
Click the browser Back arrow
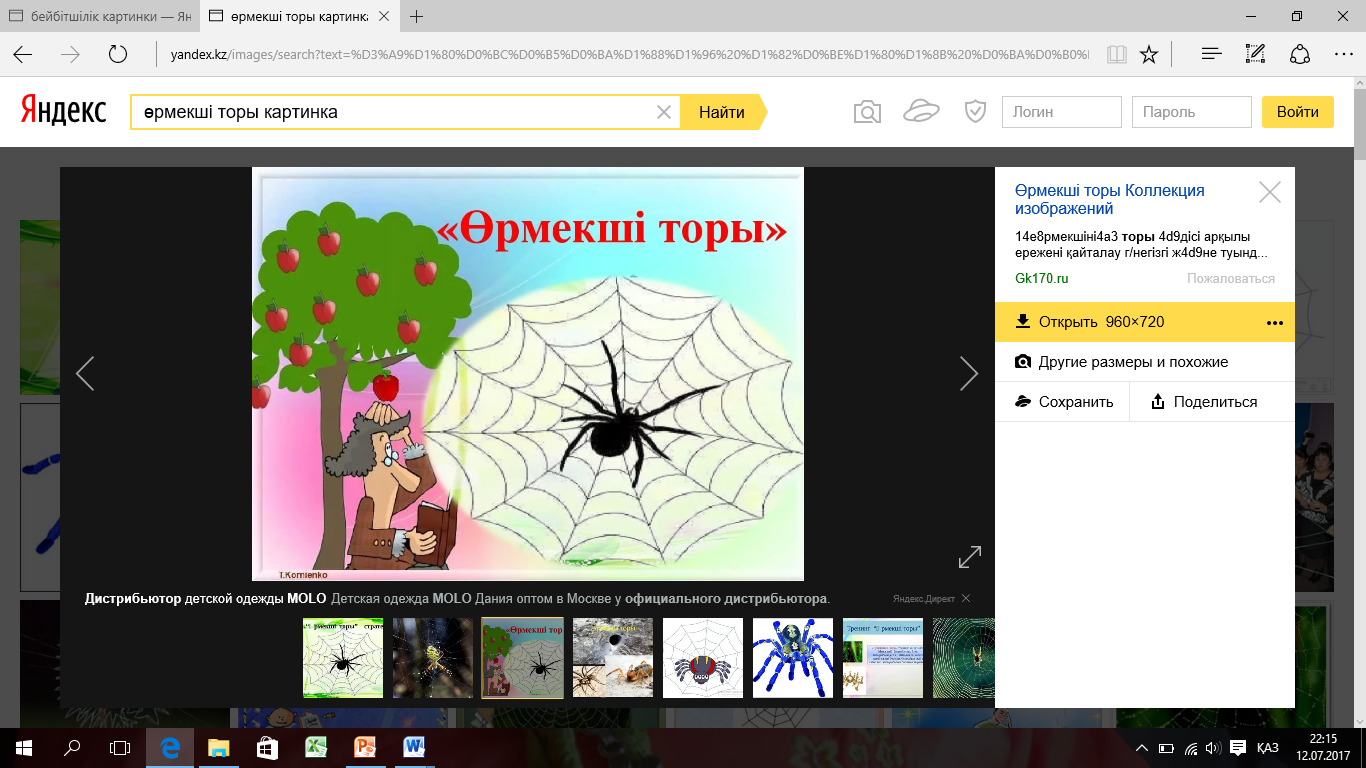(x=22, y=54)
